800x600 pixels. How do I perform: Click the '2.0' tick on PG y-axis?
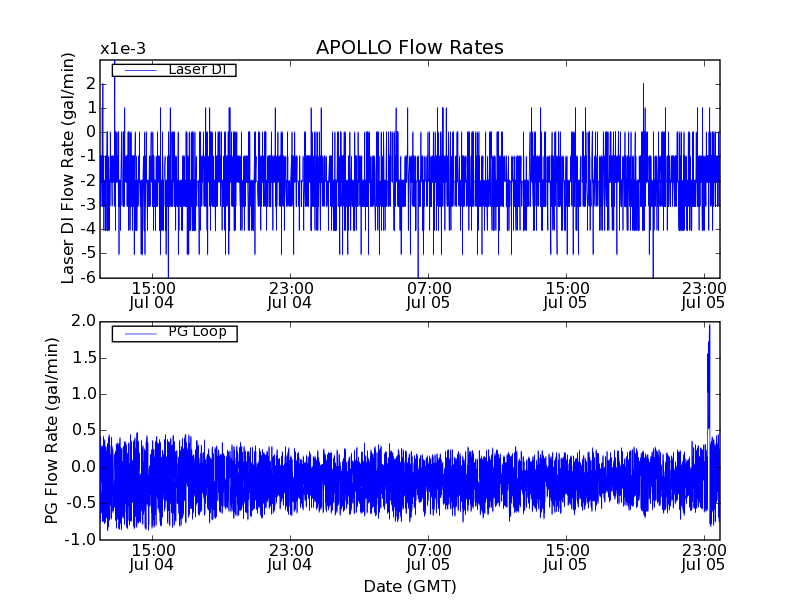[x=84, y=321]
